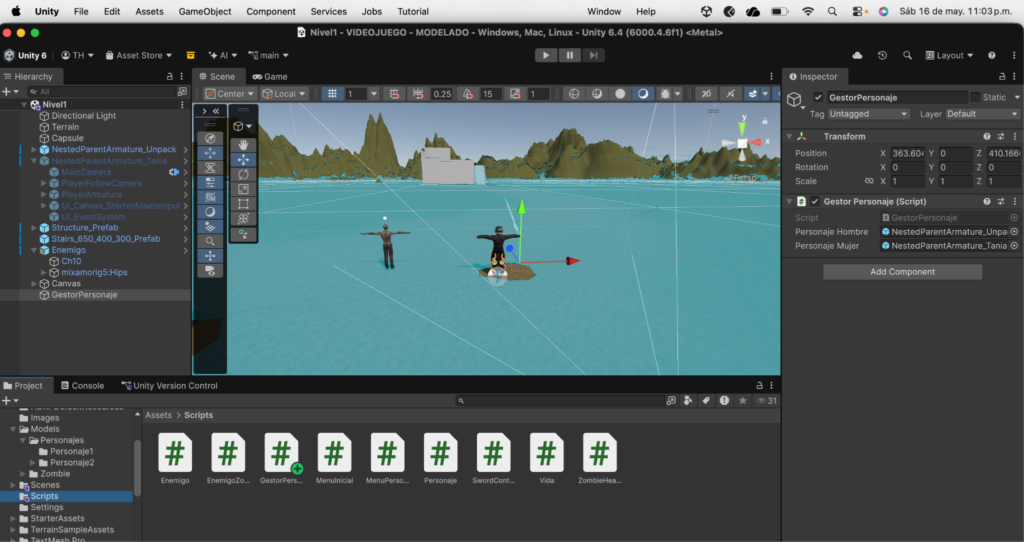Click the scene search magnifier overlay icon

coord(210,241)
